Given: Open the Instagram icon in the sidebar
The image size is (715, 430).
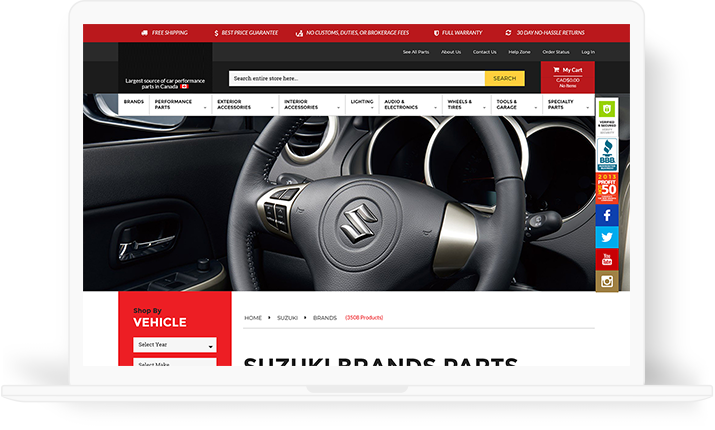Looking at the screenshot, I should click(x=607, y=281).
